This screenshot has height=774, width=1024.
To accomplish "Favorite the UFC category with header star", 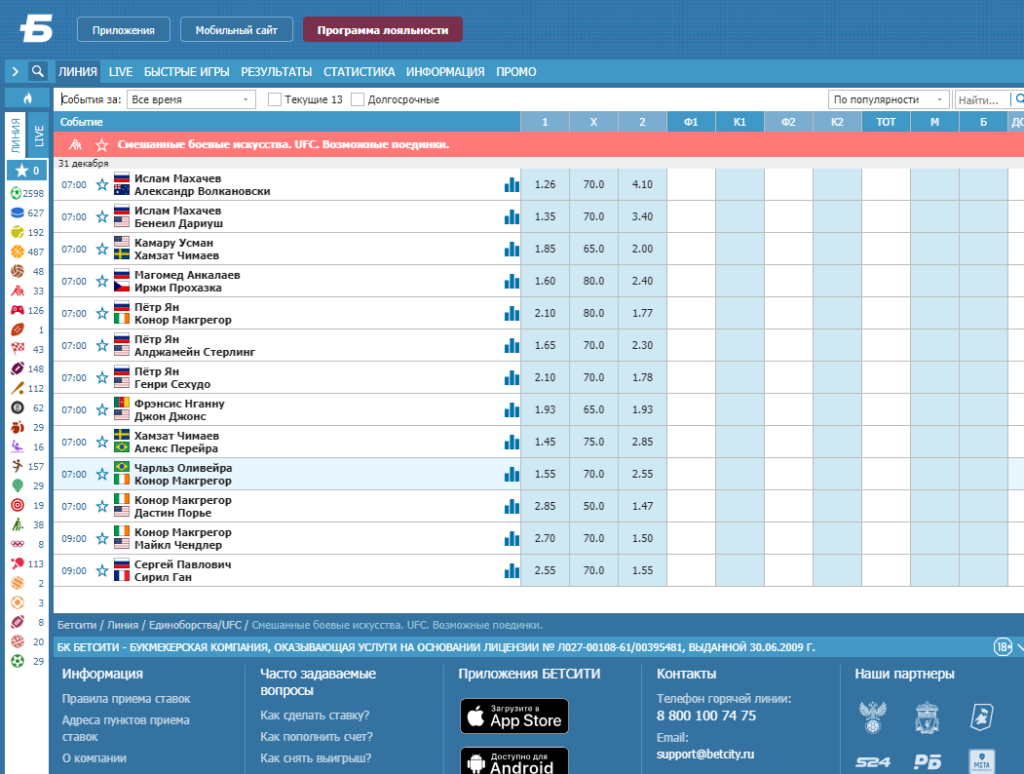I will click(x=101, y=145).
